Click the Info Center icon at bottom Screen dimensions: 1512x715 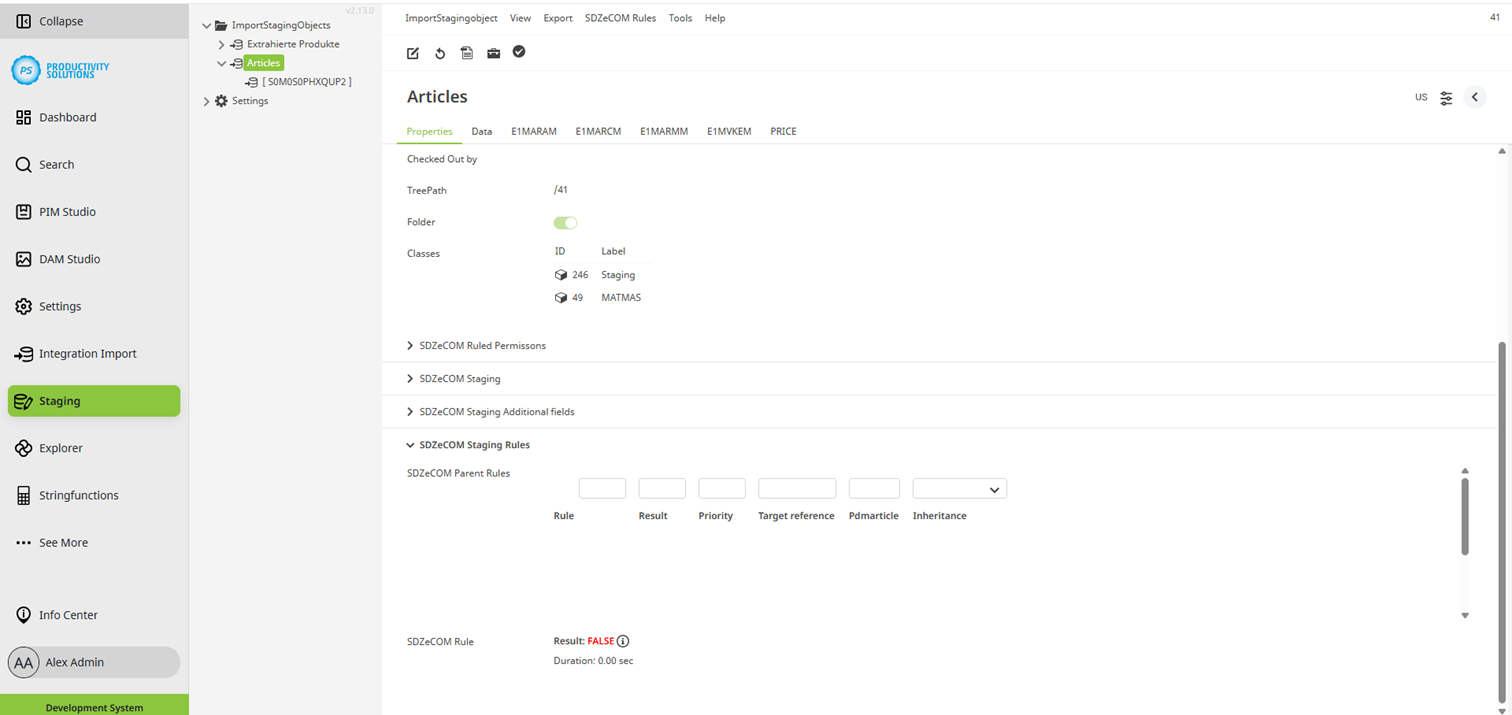22,614
